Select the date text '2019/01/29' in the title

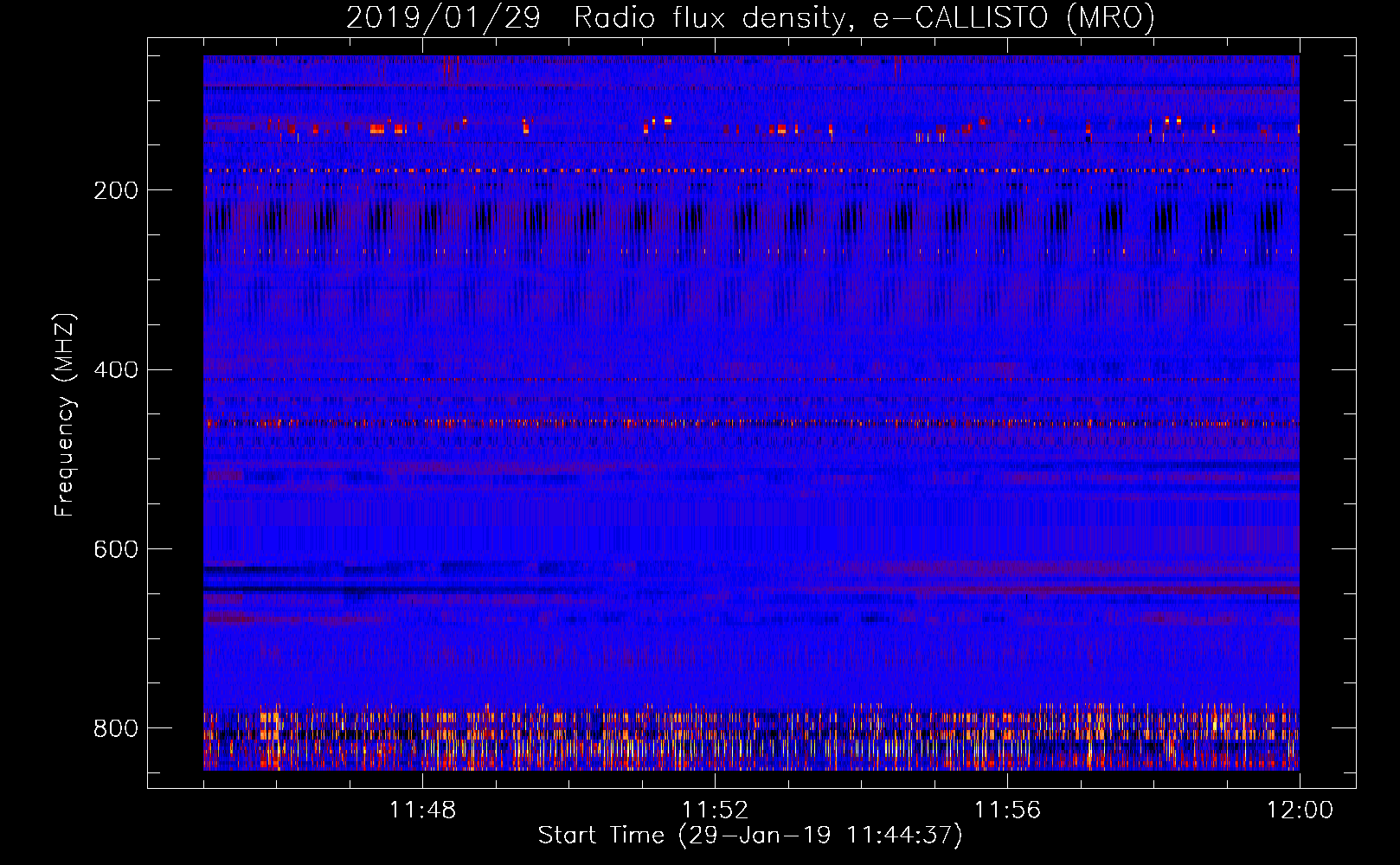pyautogui.click(x=443, y=17)
